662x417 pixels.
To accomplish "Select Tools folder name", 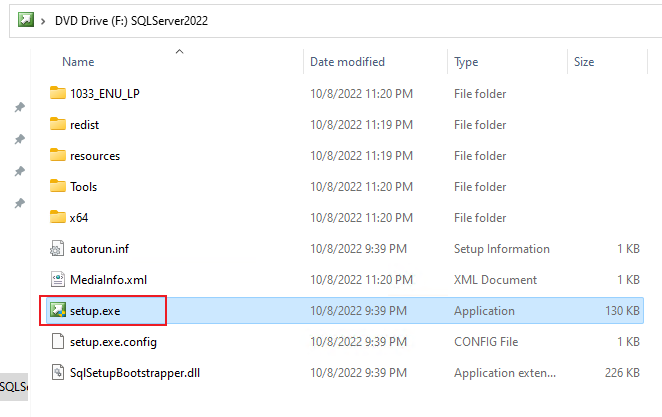I will 84,187.
